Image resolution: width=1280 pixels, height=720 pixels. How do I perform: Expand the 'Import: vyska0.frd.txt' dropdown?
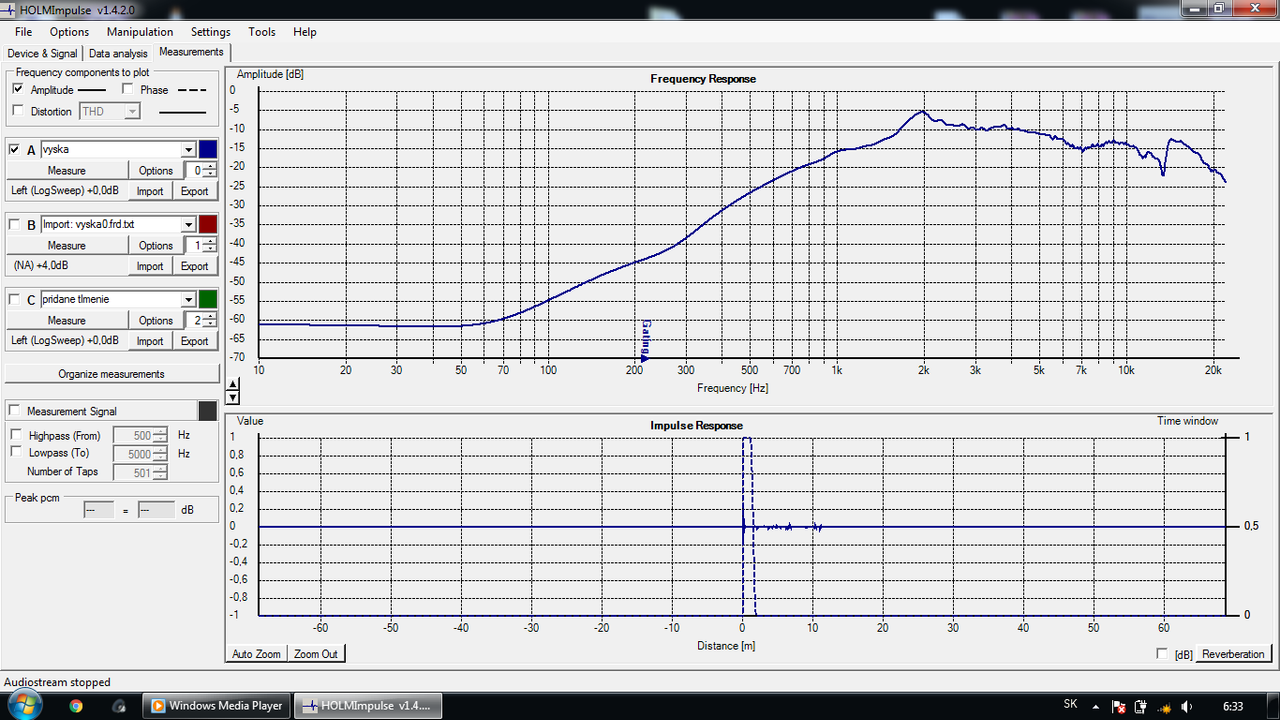pos(188,224)
